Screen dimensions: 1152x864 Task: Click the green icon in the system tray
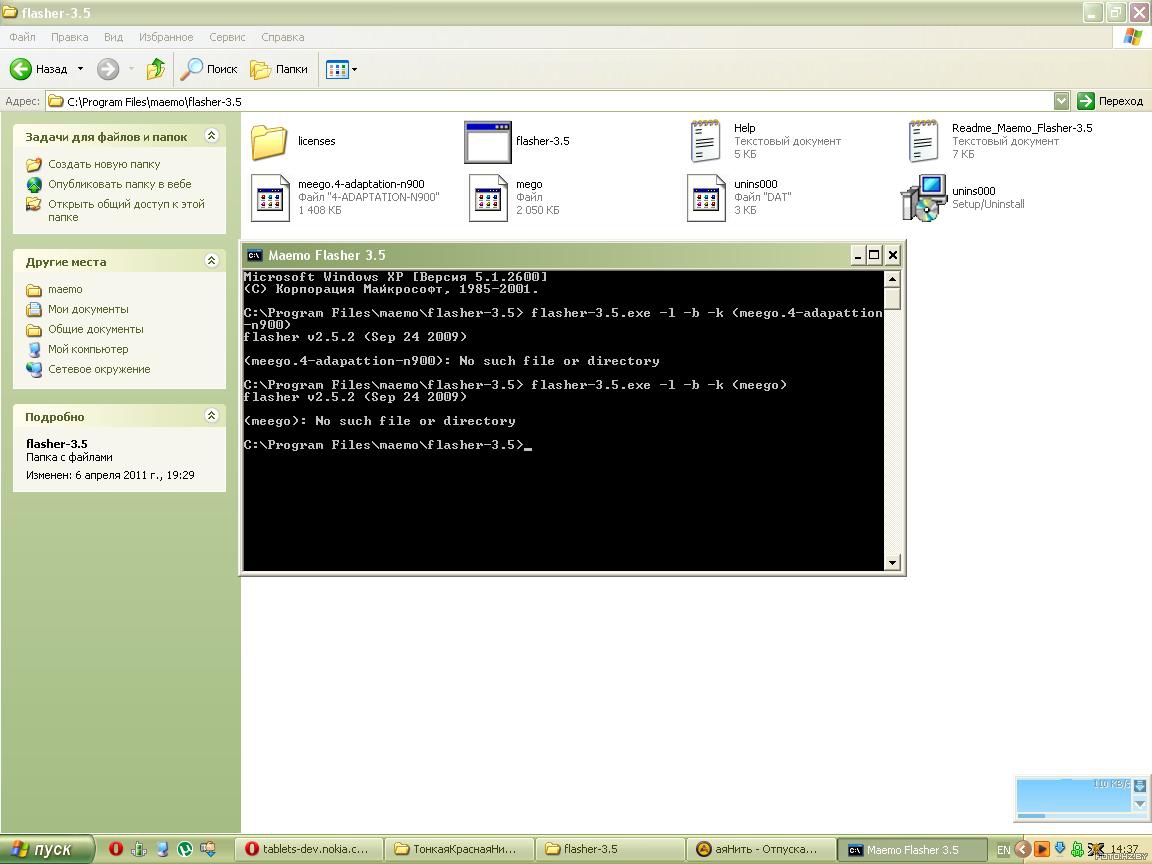(1077, 849)
